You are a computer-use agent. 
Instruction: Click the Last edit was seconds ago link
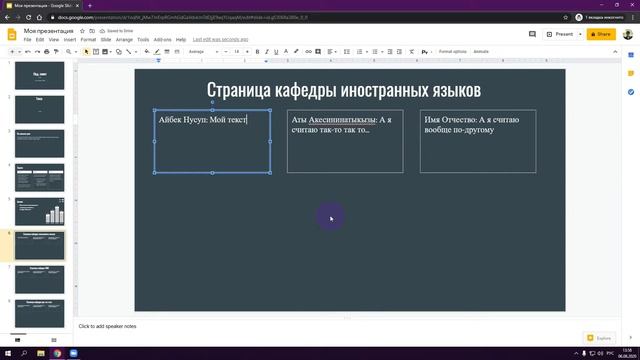(x=220, y=40)
